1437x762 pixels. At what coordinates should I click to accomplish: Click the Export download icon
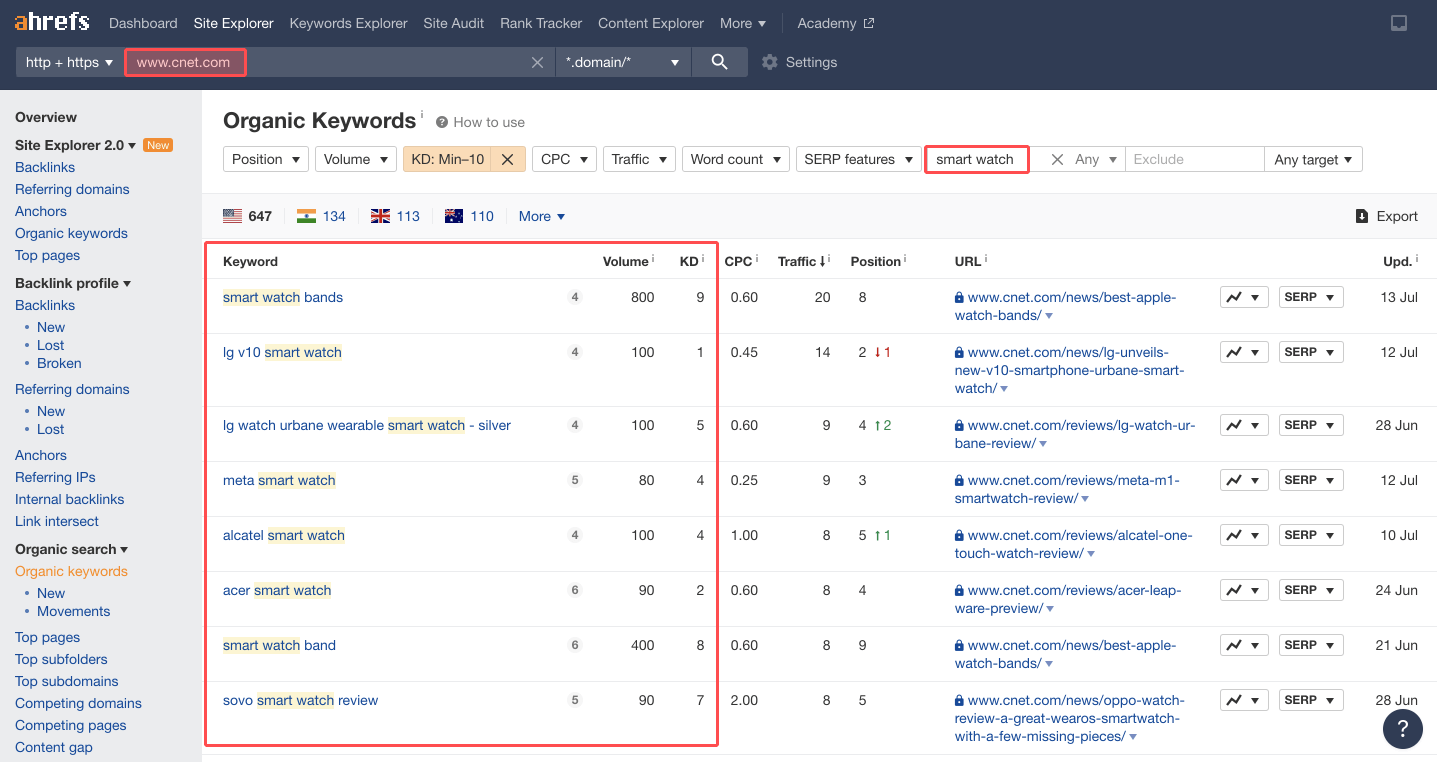(1361, 216)
